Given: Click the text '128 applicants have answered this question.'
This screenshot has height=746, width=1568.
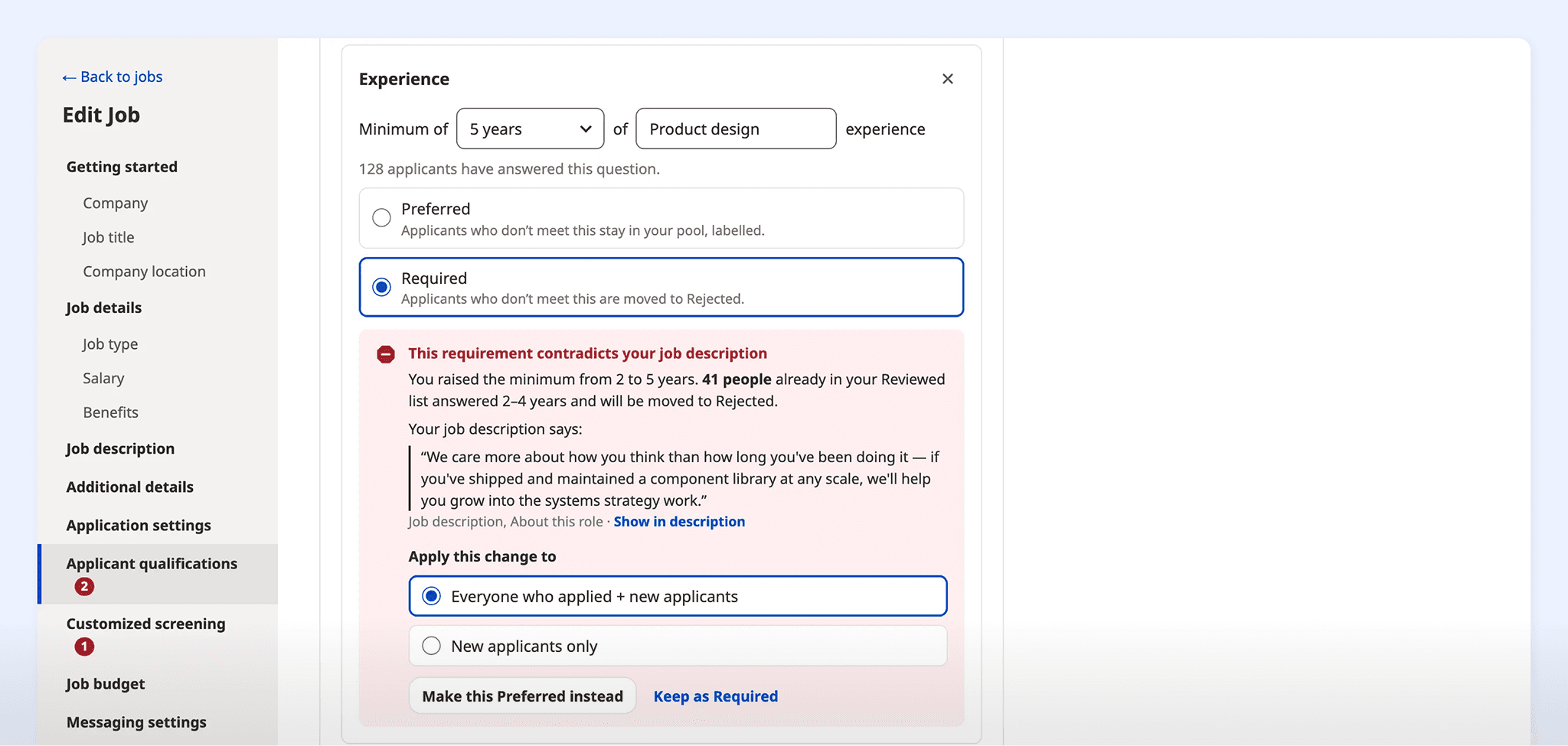Looking at the screenshot, I should 509,168.
